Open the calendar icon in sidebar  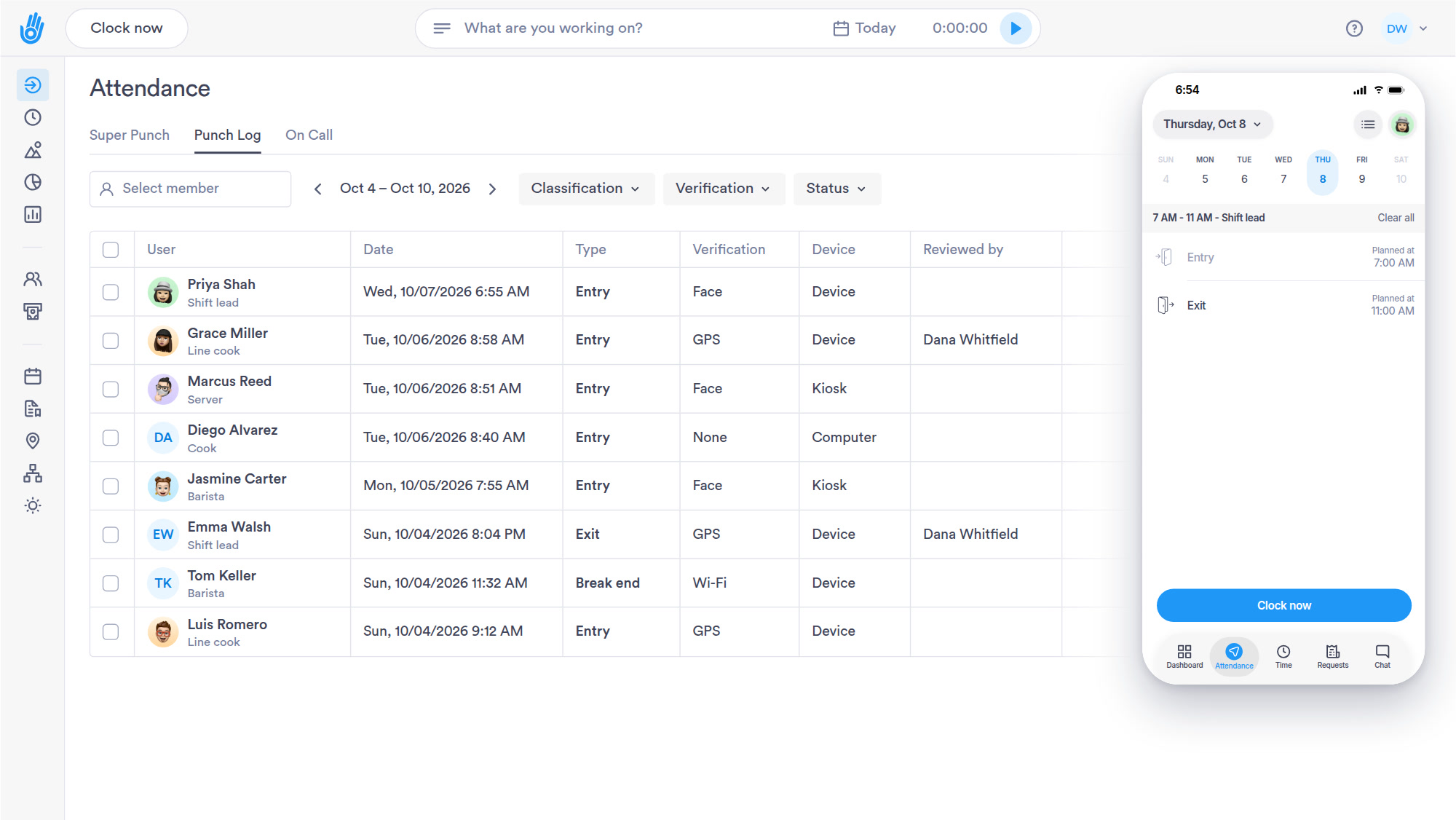coord(33,377)
